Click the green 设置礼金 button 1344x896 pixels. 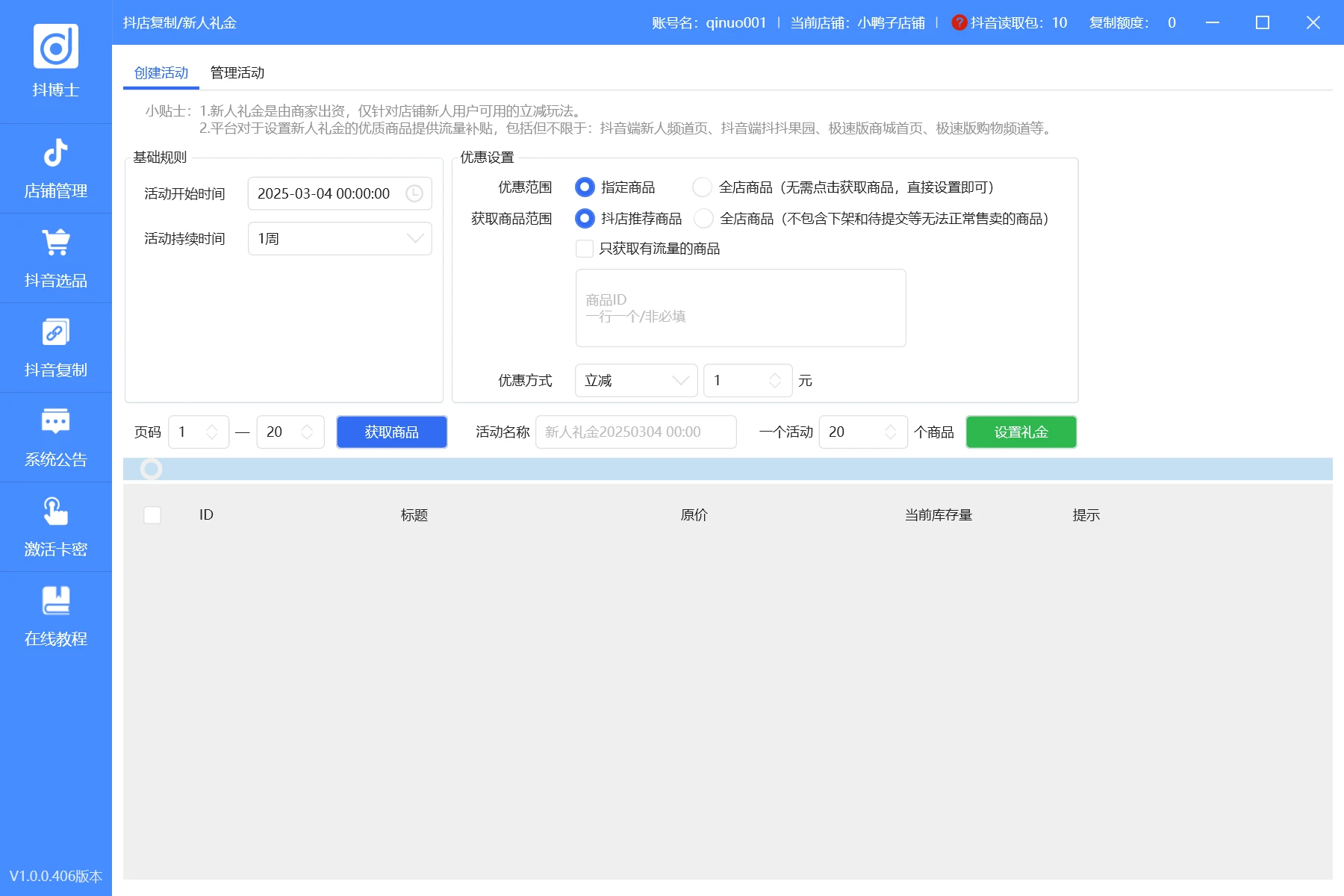point(1021,432)
